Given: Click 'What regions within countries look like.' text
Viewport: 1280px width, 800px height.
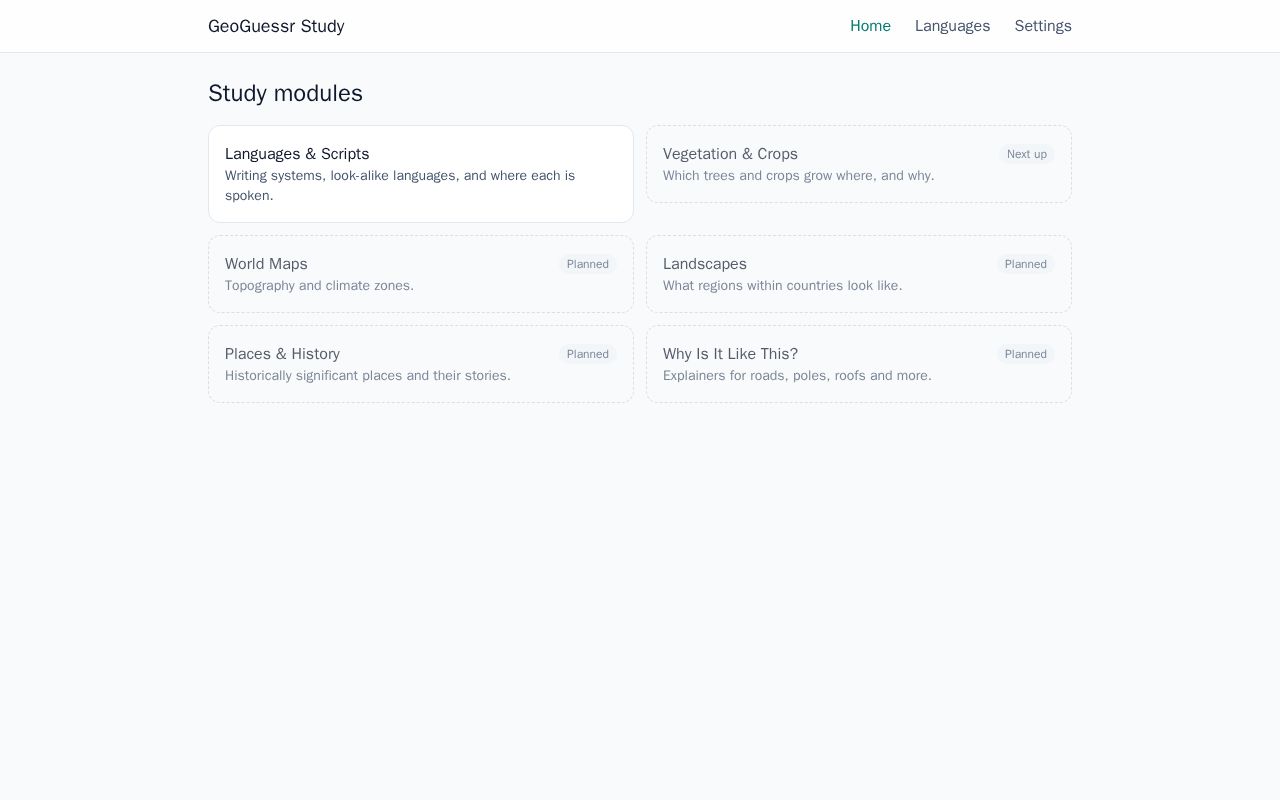Looking at the screenshot, I should click(782, 286).
